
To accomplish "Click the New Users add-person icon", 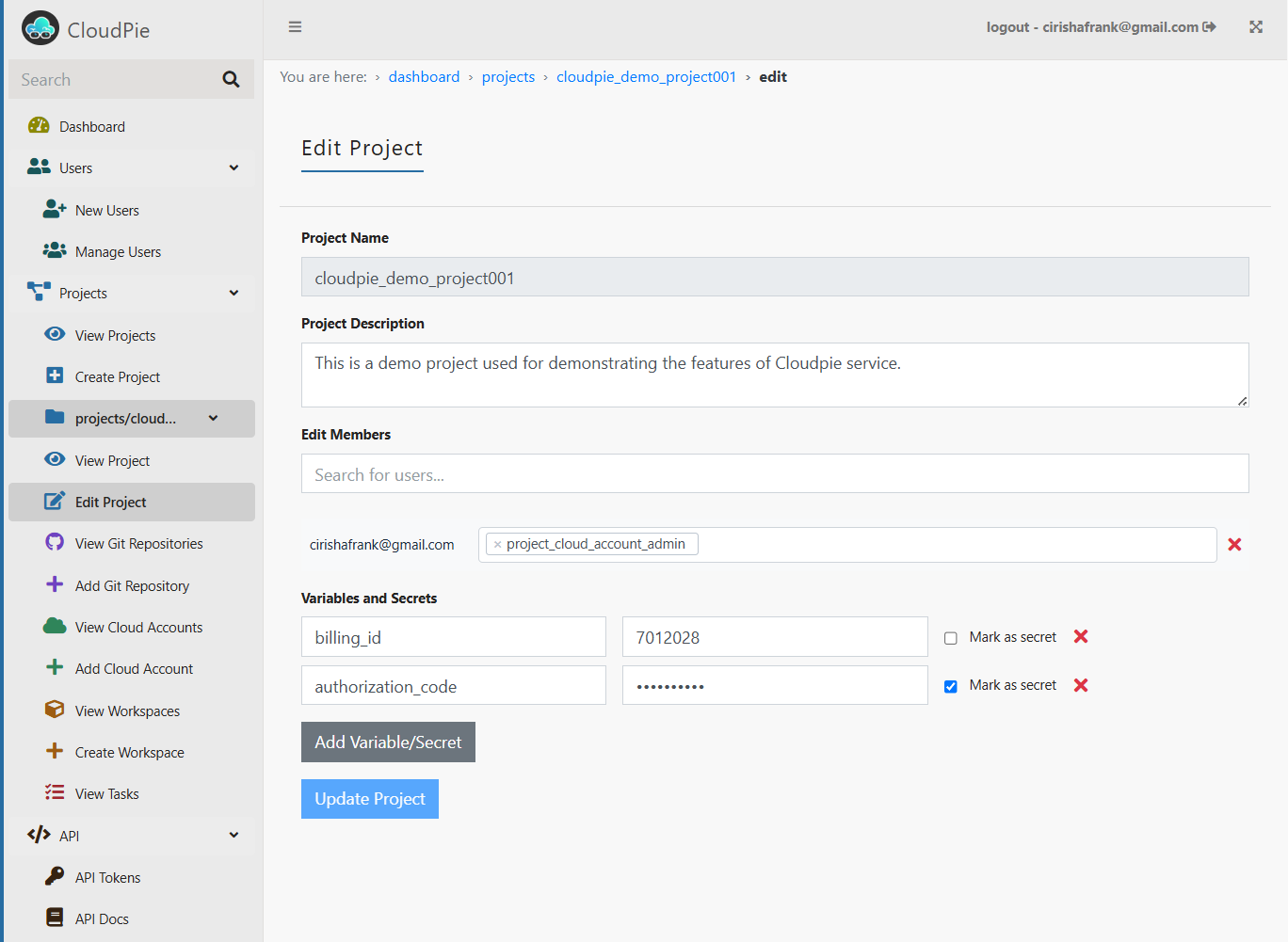I will click(55, 209).
